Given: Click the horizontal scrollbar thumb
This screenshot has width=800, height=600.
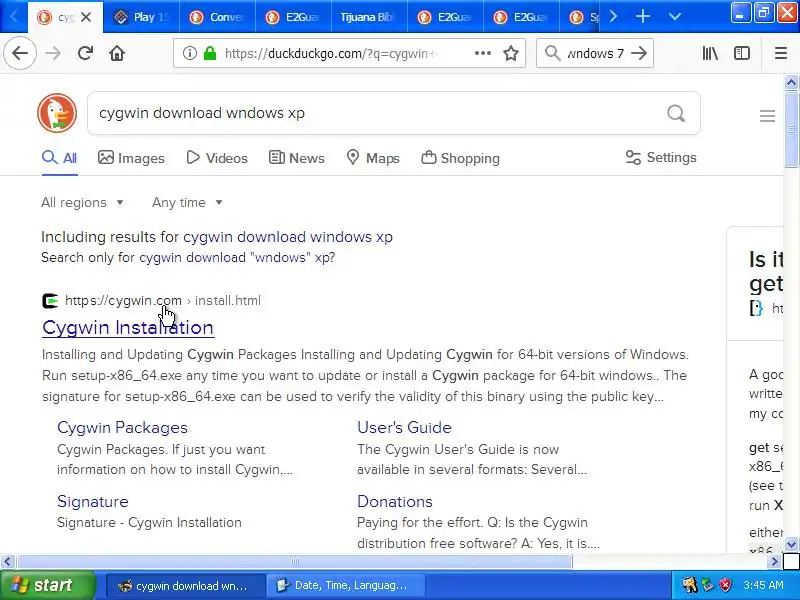Looking at the screenshot, I should 294,562.
